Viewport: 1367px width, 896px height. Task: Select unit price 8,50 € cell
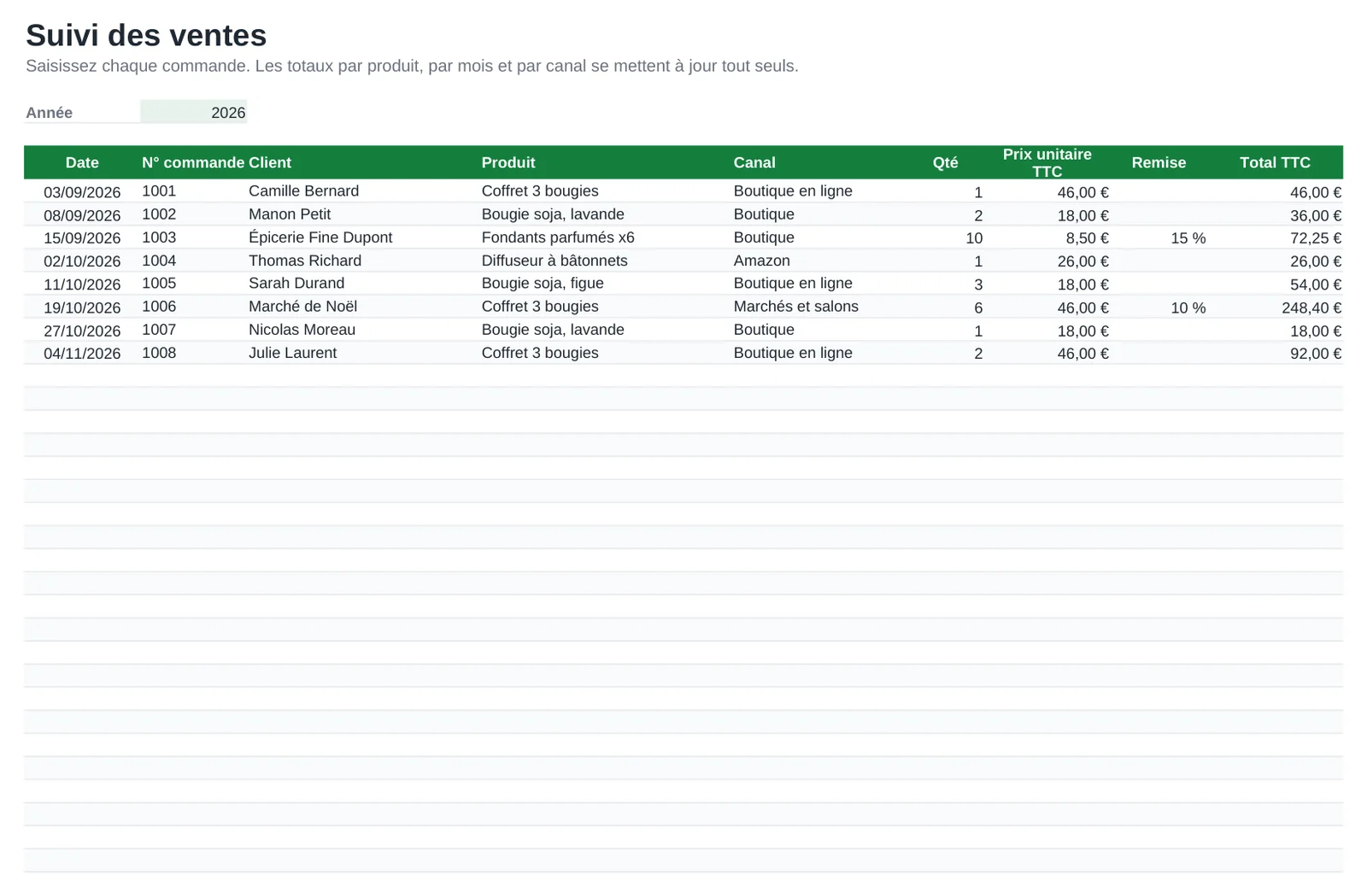1047,238
